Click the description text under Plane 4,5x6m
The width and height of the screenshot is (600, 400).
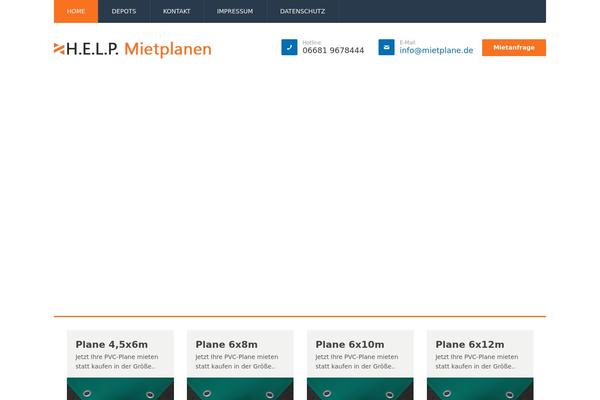(x=117, y=361)
